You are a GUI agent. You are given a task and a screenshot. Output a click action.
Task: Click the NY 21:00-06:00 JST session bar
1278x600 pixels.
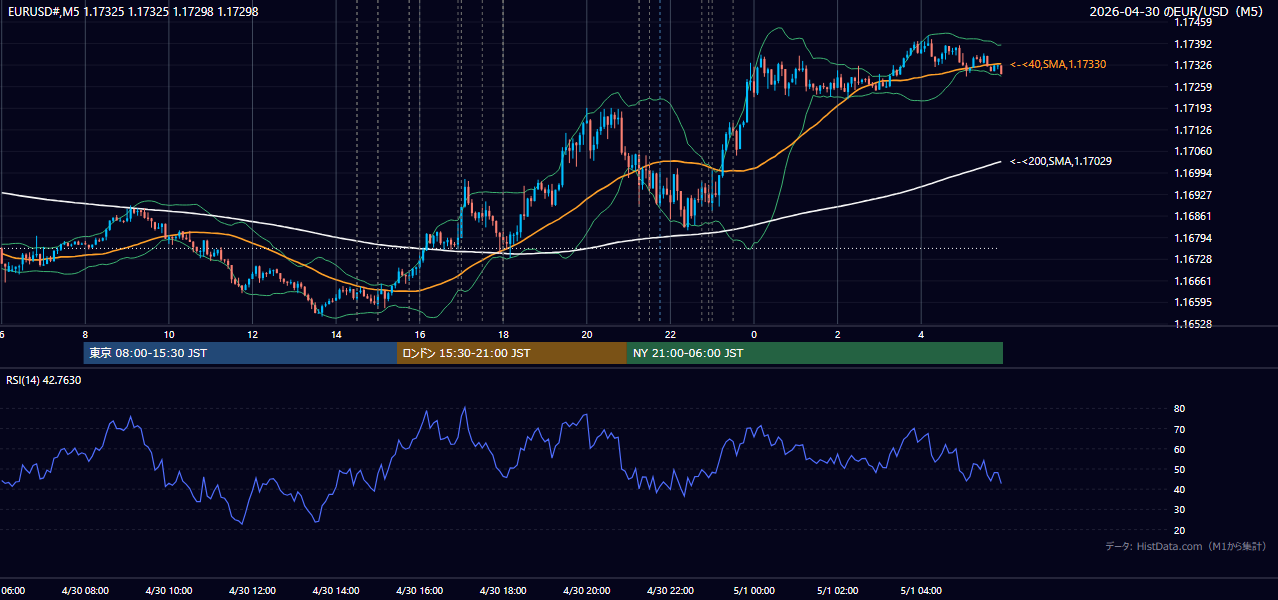814,353
